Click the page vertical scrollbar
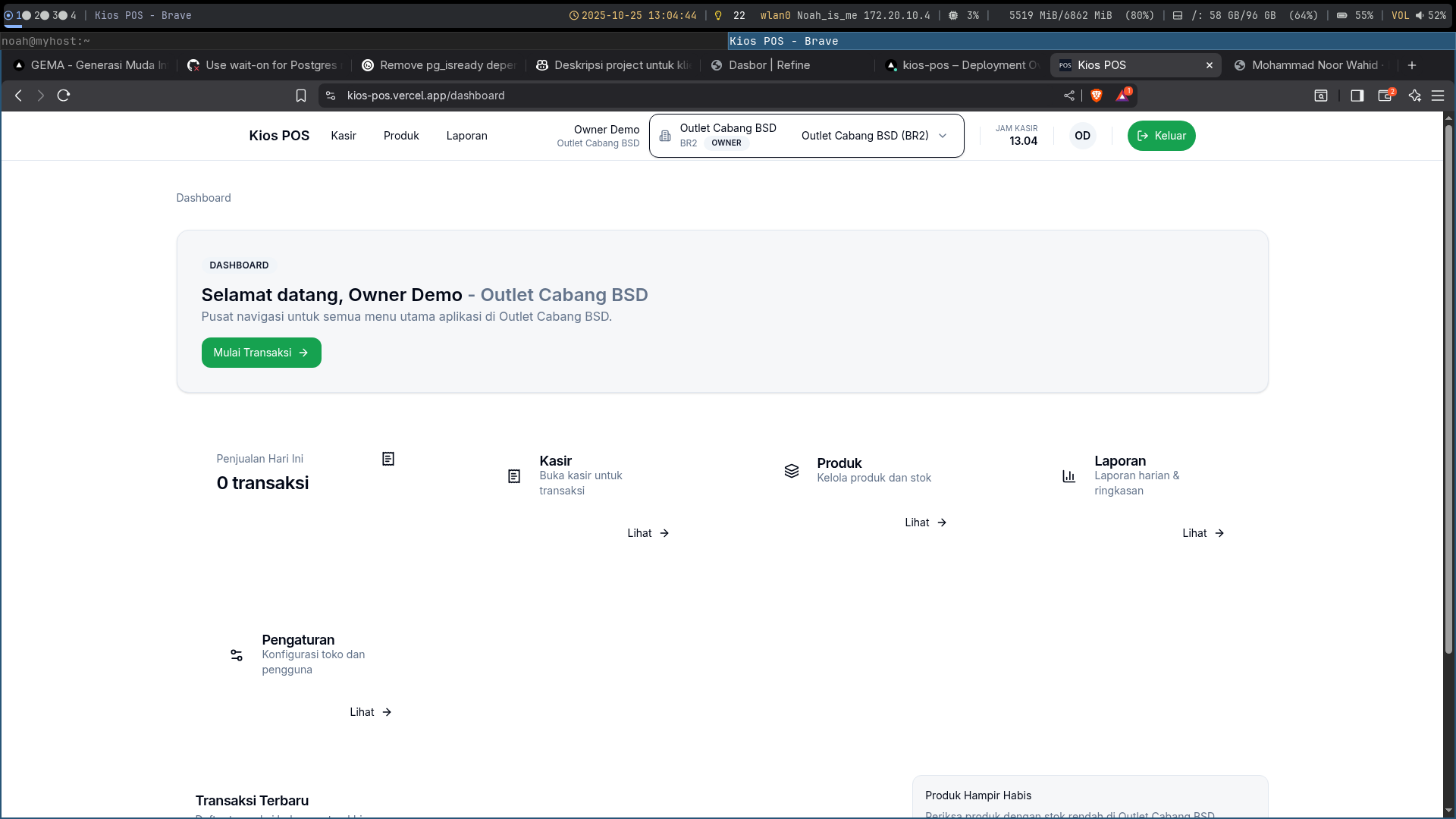The height and width of the screenshot is (819, 1456). (x=1448, y=379)
